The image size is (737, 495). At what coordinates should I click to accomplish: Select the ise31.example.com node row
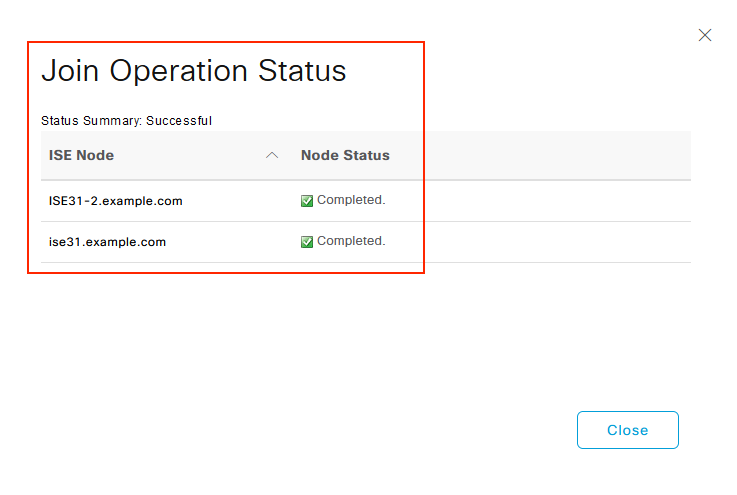pyautogui.click(x=366, y=242)
